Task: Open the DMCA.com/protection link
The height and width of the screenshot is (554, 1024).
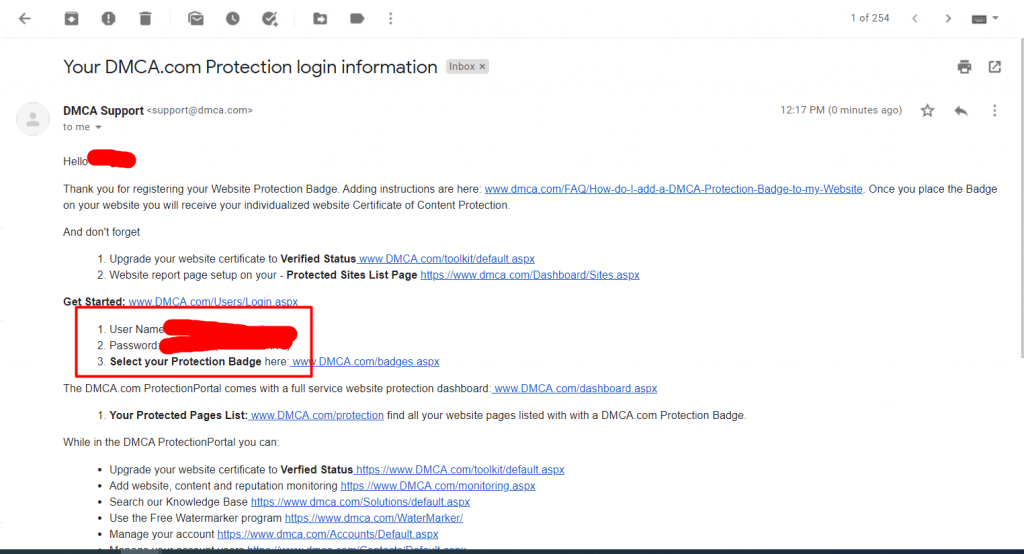Action: pos(317,416)
